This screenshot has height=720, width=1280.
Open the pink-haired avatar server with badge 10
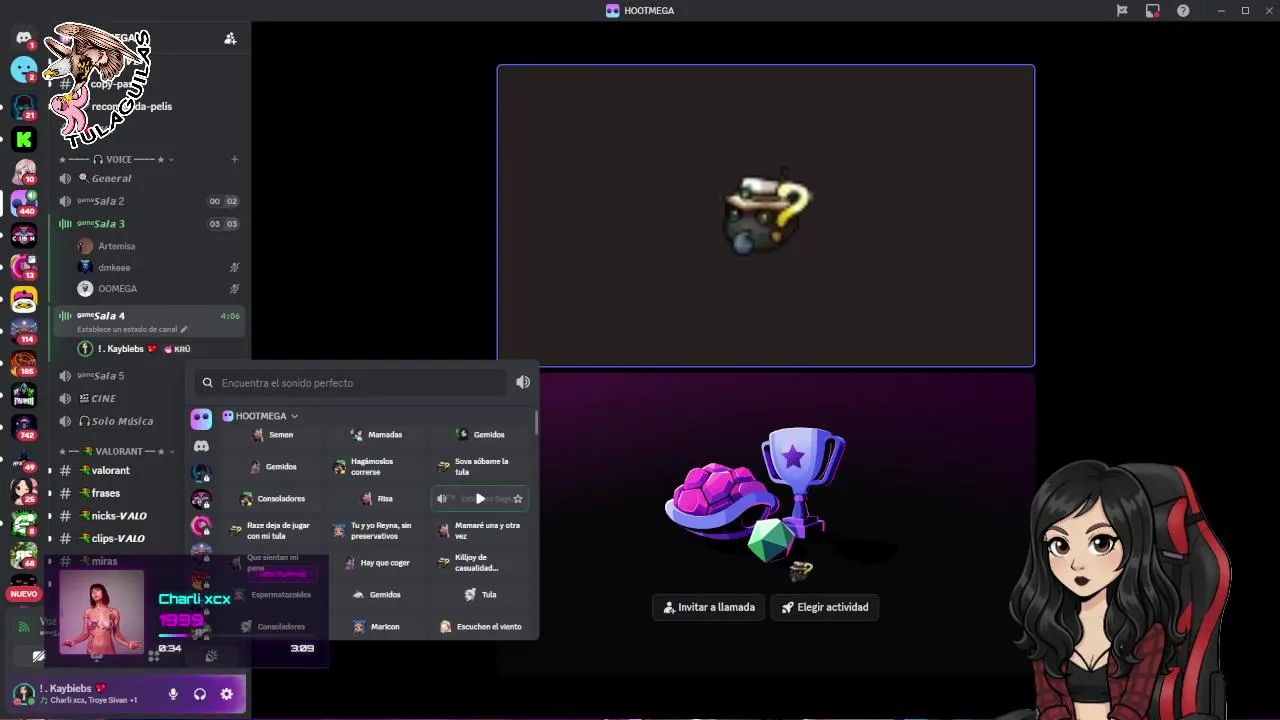(24, 171)
